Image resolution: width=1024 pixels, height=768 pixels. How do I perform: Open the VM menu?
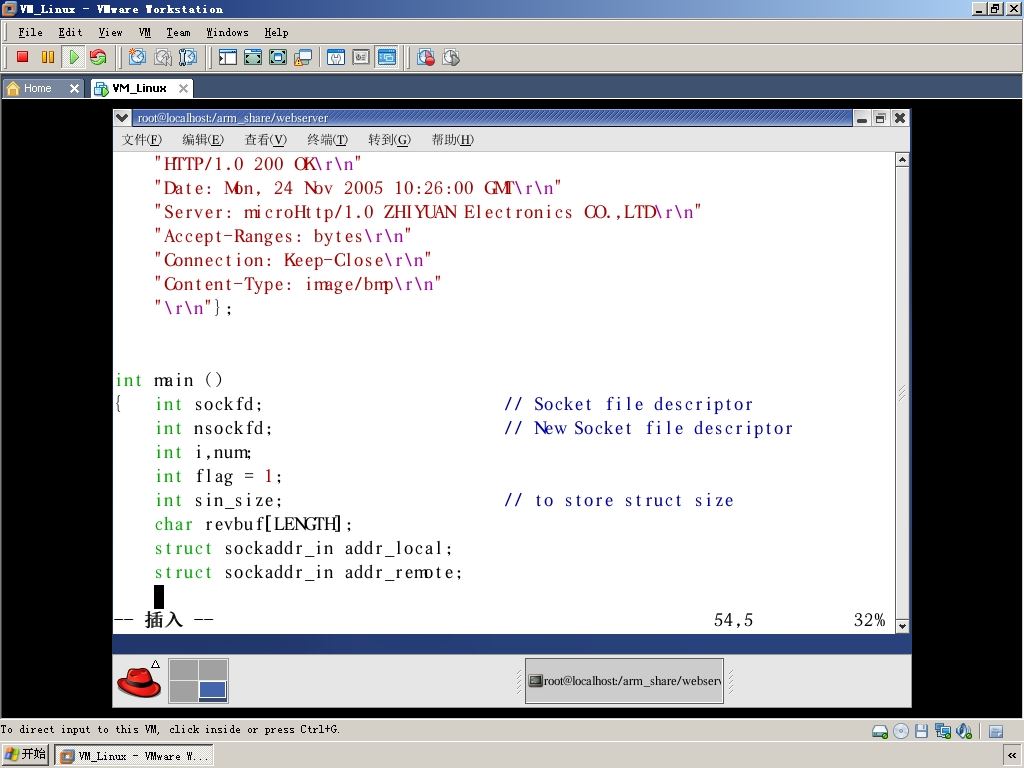(144, 32)
